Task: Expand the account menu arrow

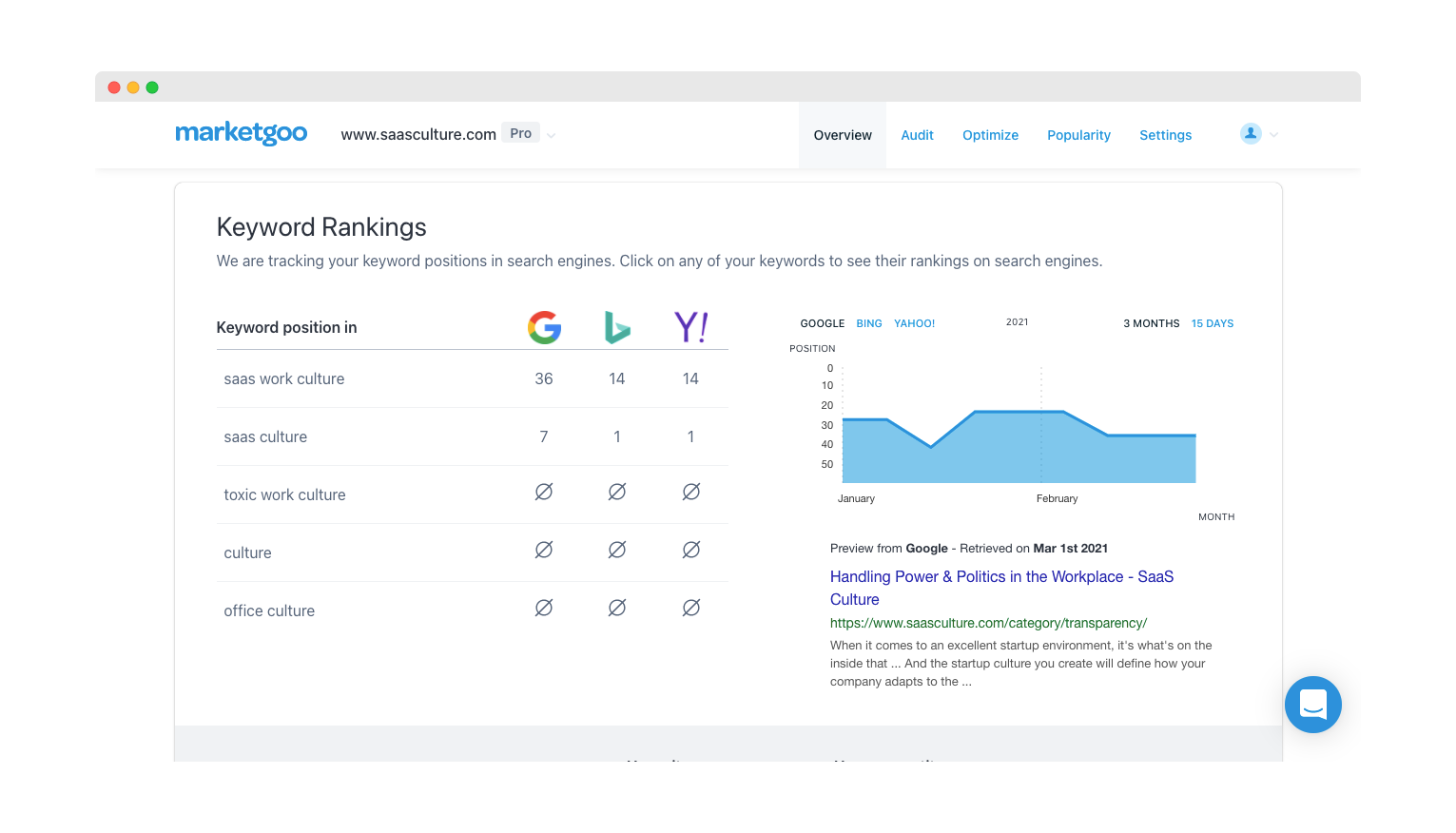Action: click(1274, 135)
